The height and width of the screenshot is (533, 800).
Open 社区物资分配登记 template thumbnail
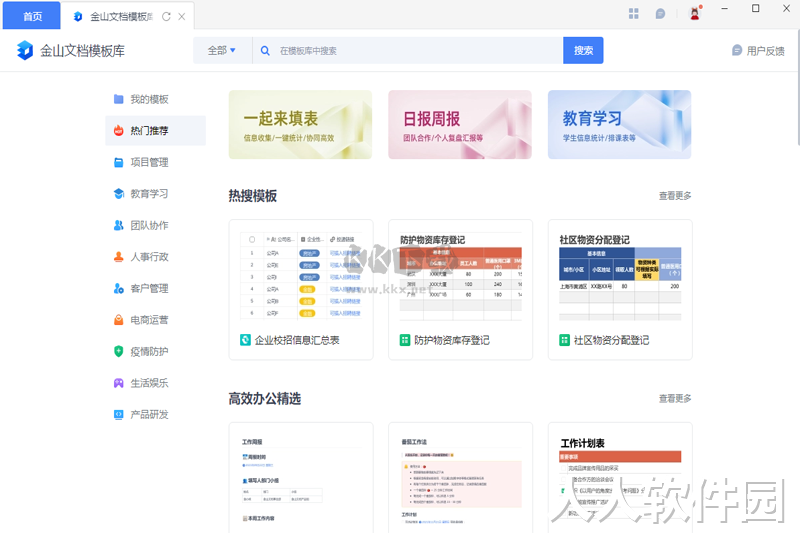point(620,275)
